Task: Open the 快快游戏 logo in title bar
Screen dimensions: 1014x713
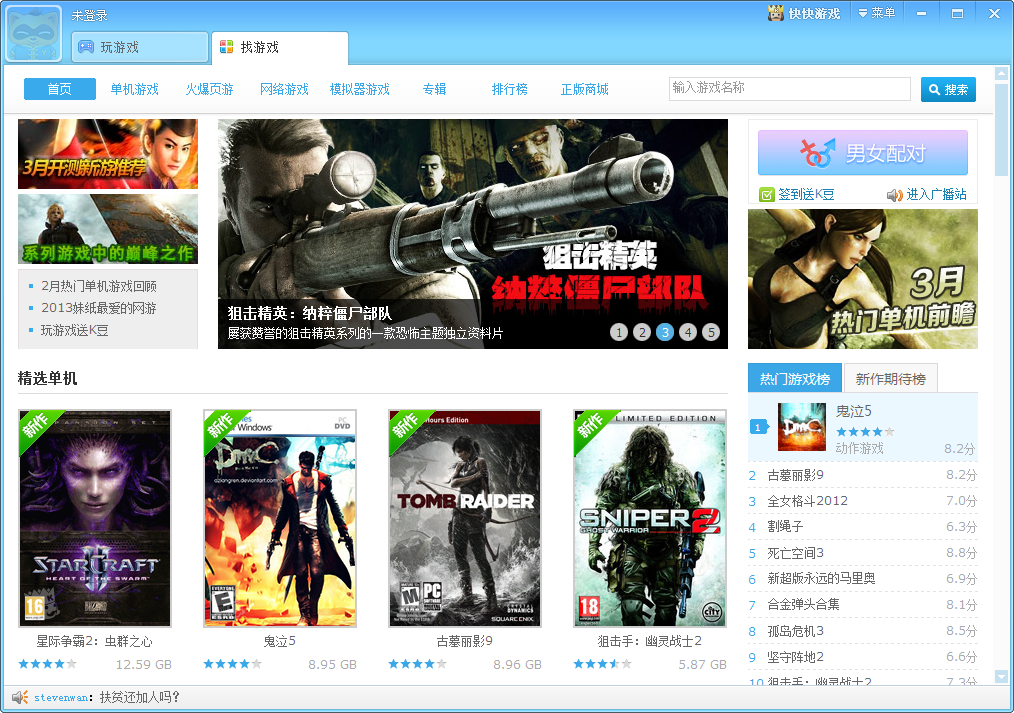Action: click(x=804, y=13)
